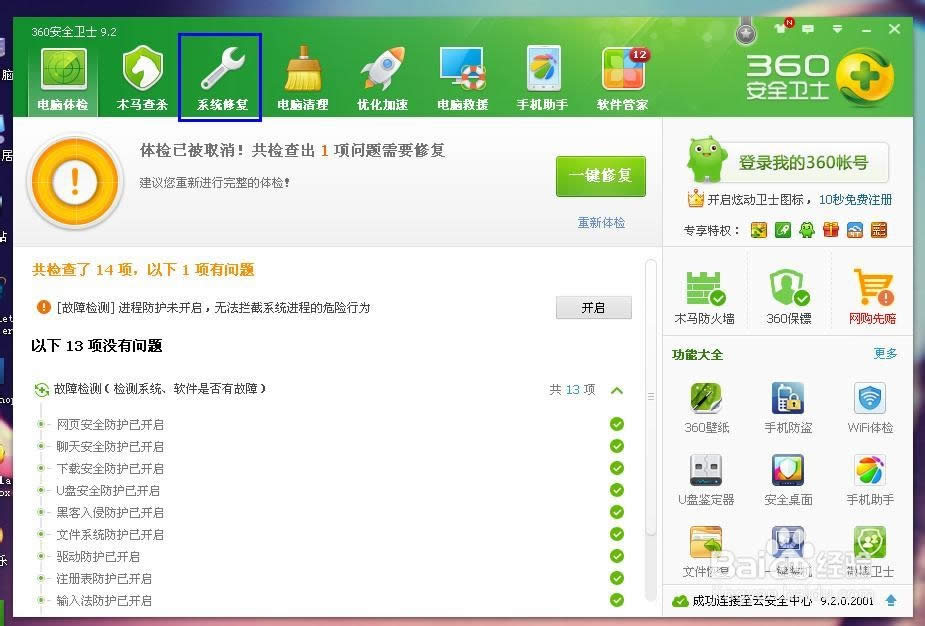This screenshot has width=925, height=626.
Task: Collapse the 故障检测 section chevron
Action: pyautogui.click(x=617, y=390)
